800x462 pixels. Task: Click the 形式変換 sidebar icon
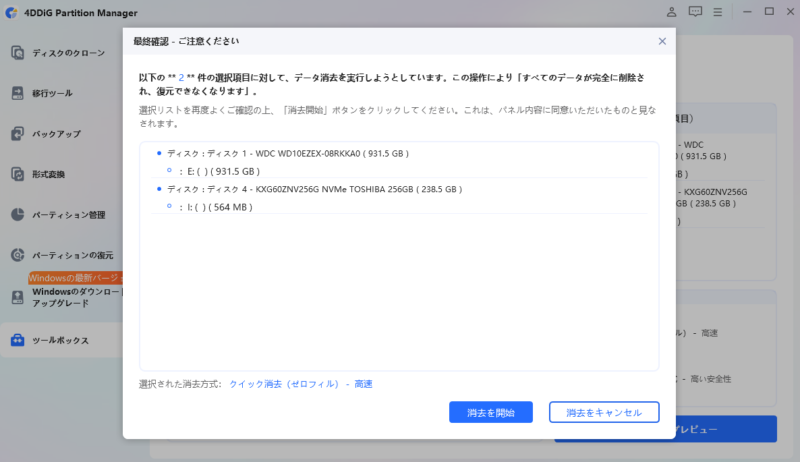point(17,174)
